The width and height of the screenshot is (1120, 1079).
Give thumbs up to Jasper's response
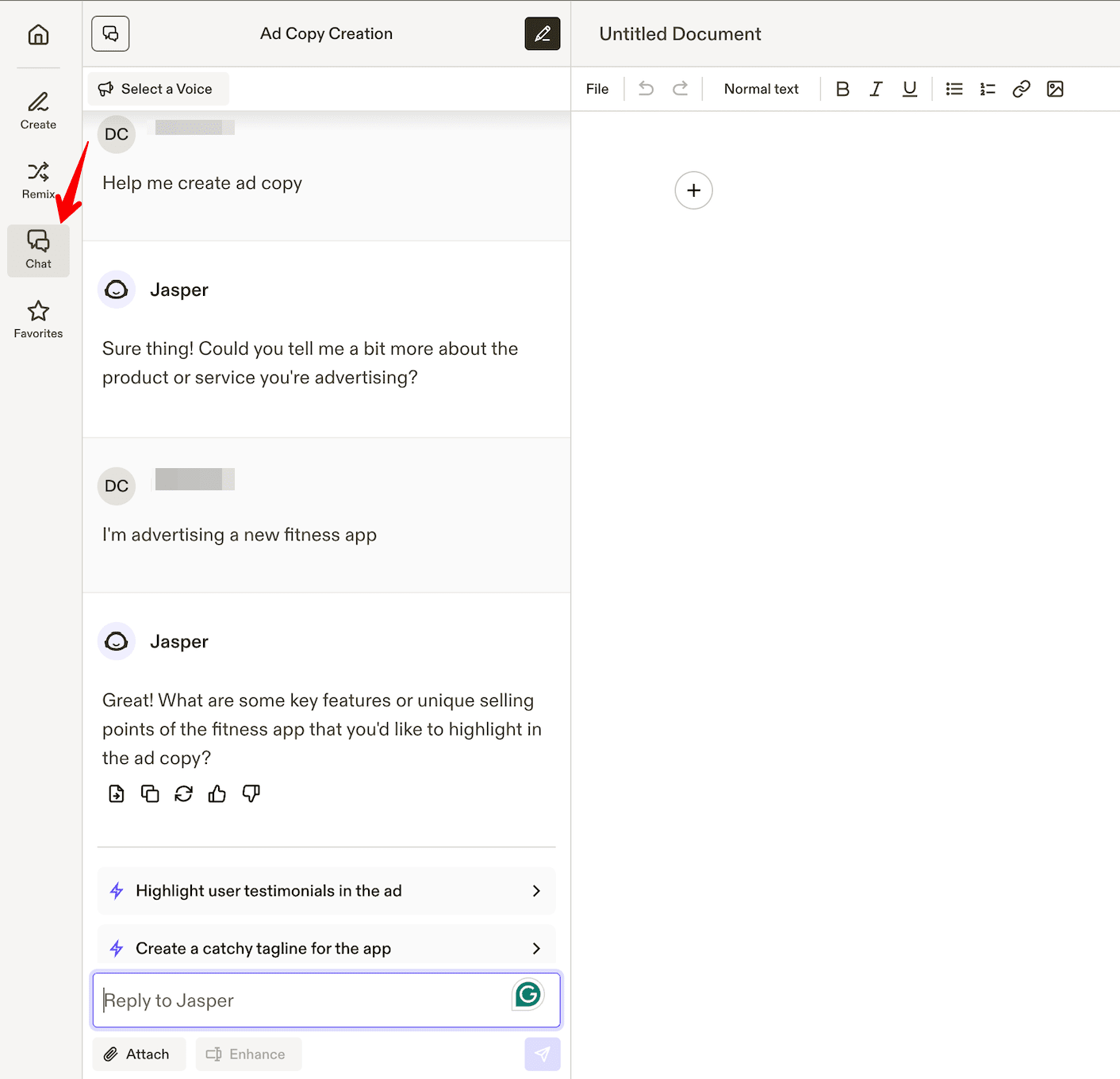217,793
